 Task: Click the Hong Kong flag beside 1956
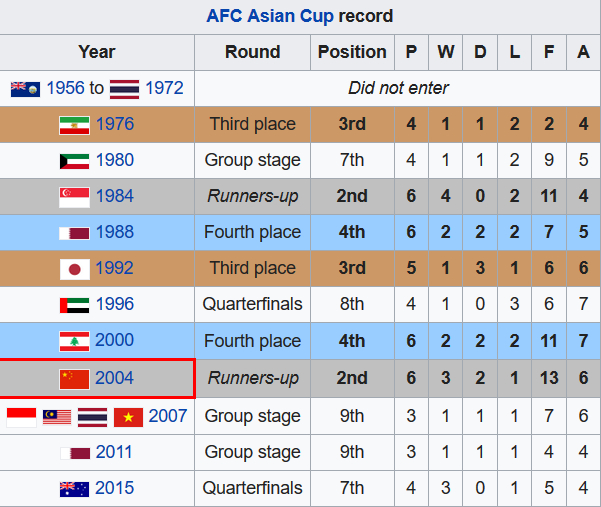click(x=25, y=88)
